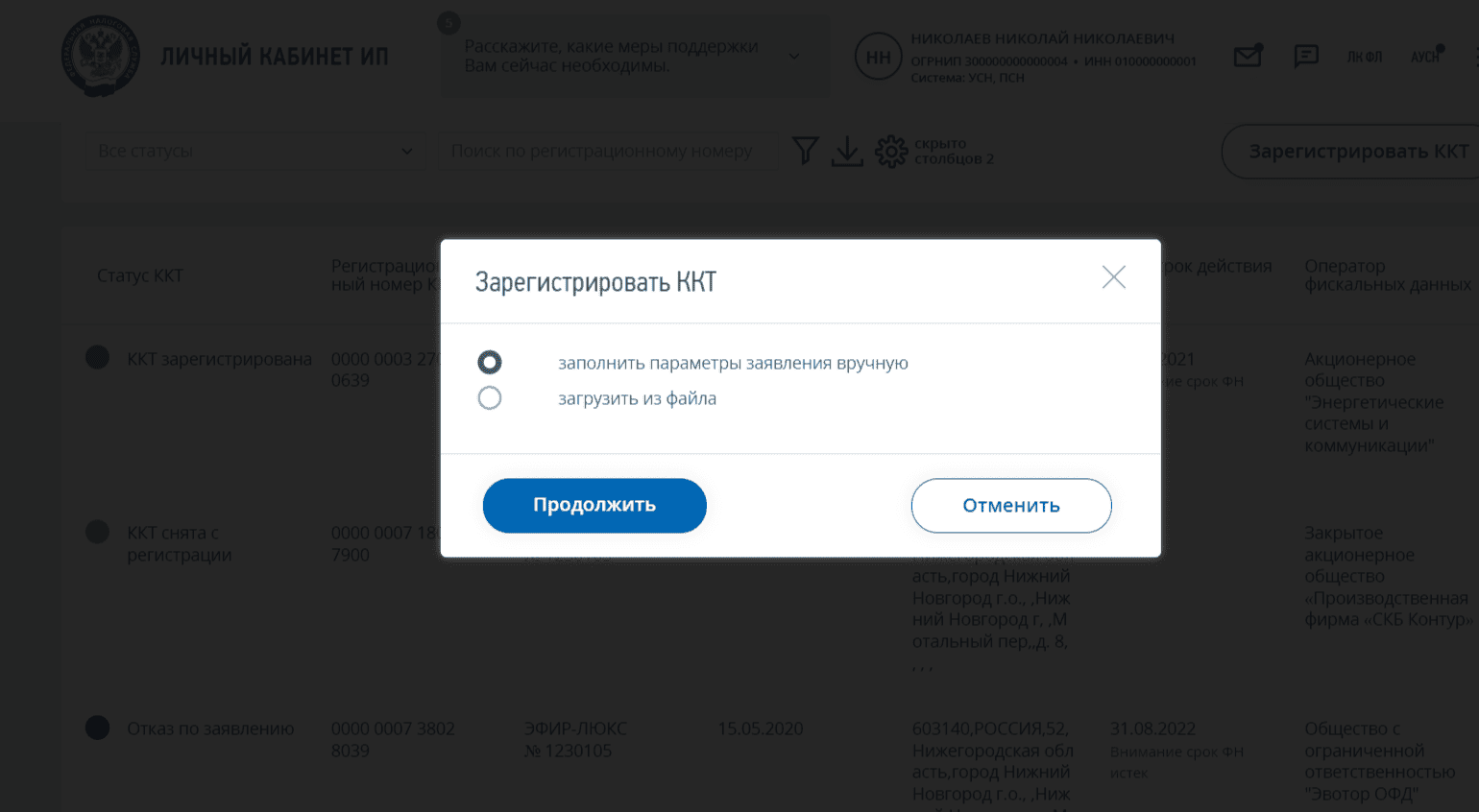The height and width of the screenshot is (812, 1479).
Task: Select the 'загрузить из файла' option
Action: pos(490,397)
